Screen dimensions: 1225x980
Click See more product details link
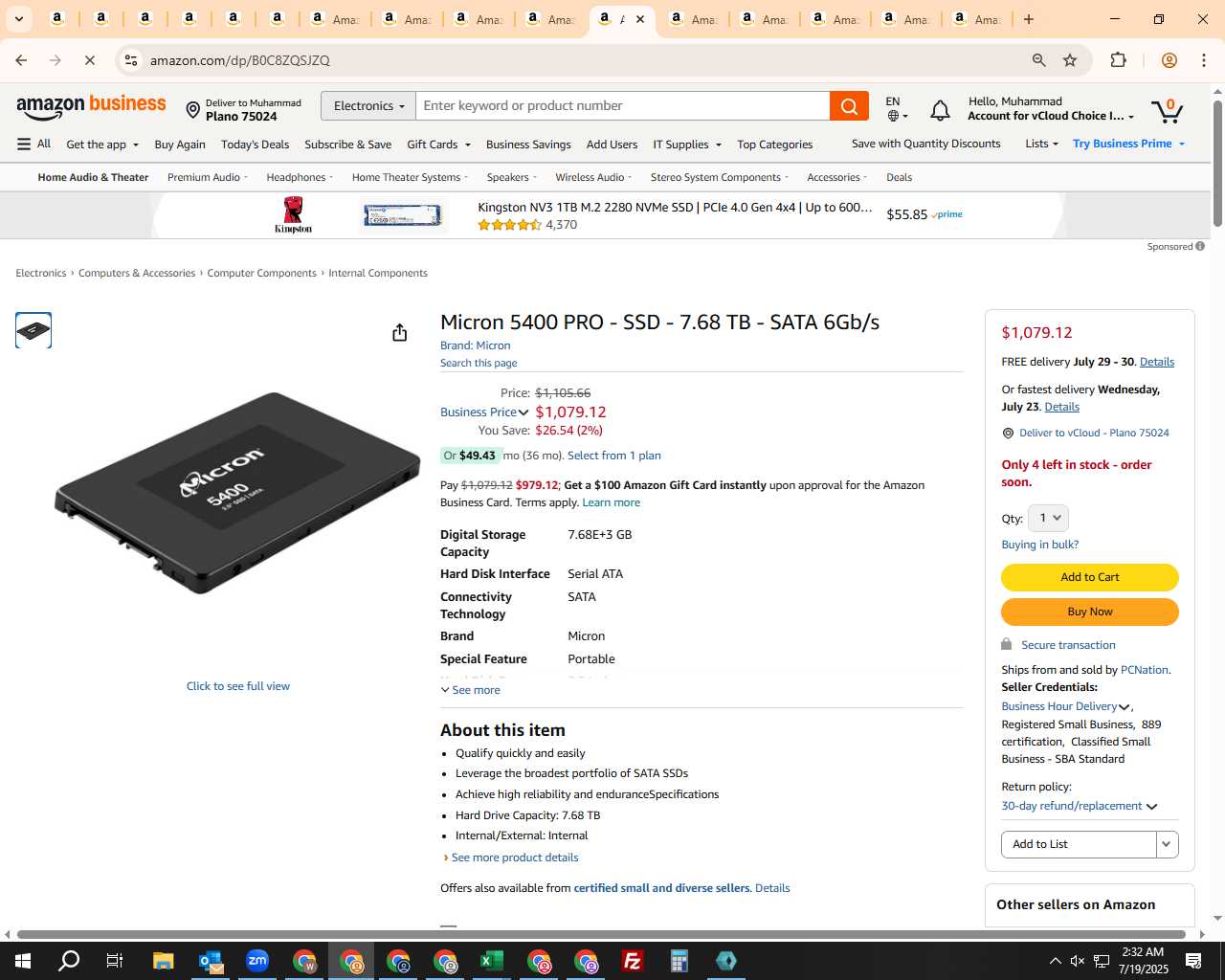515,857
